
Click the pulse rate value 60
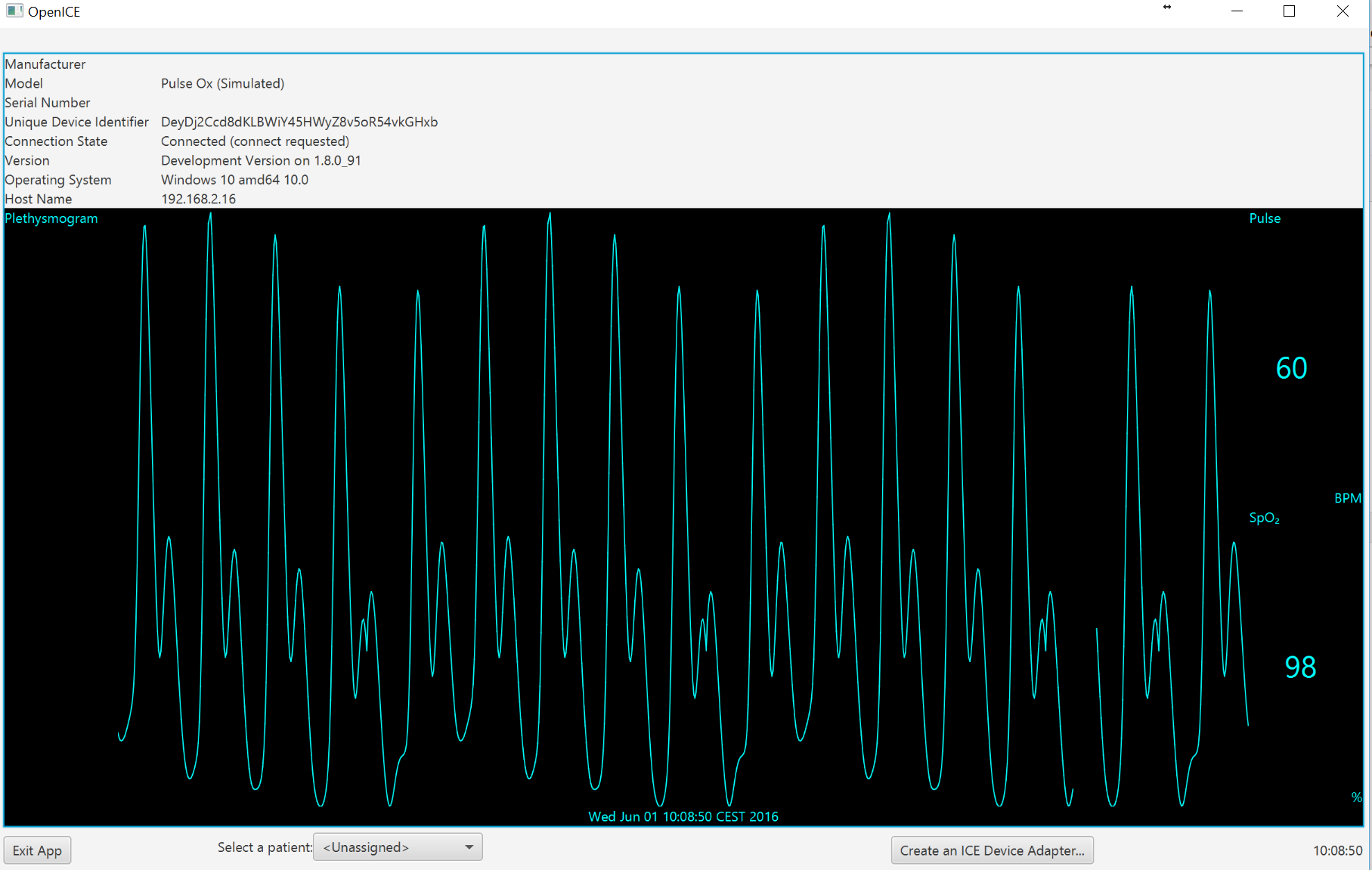tap(1291, 368)
